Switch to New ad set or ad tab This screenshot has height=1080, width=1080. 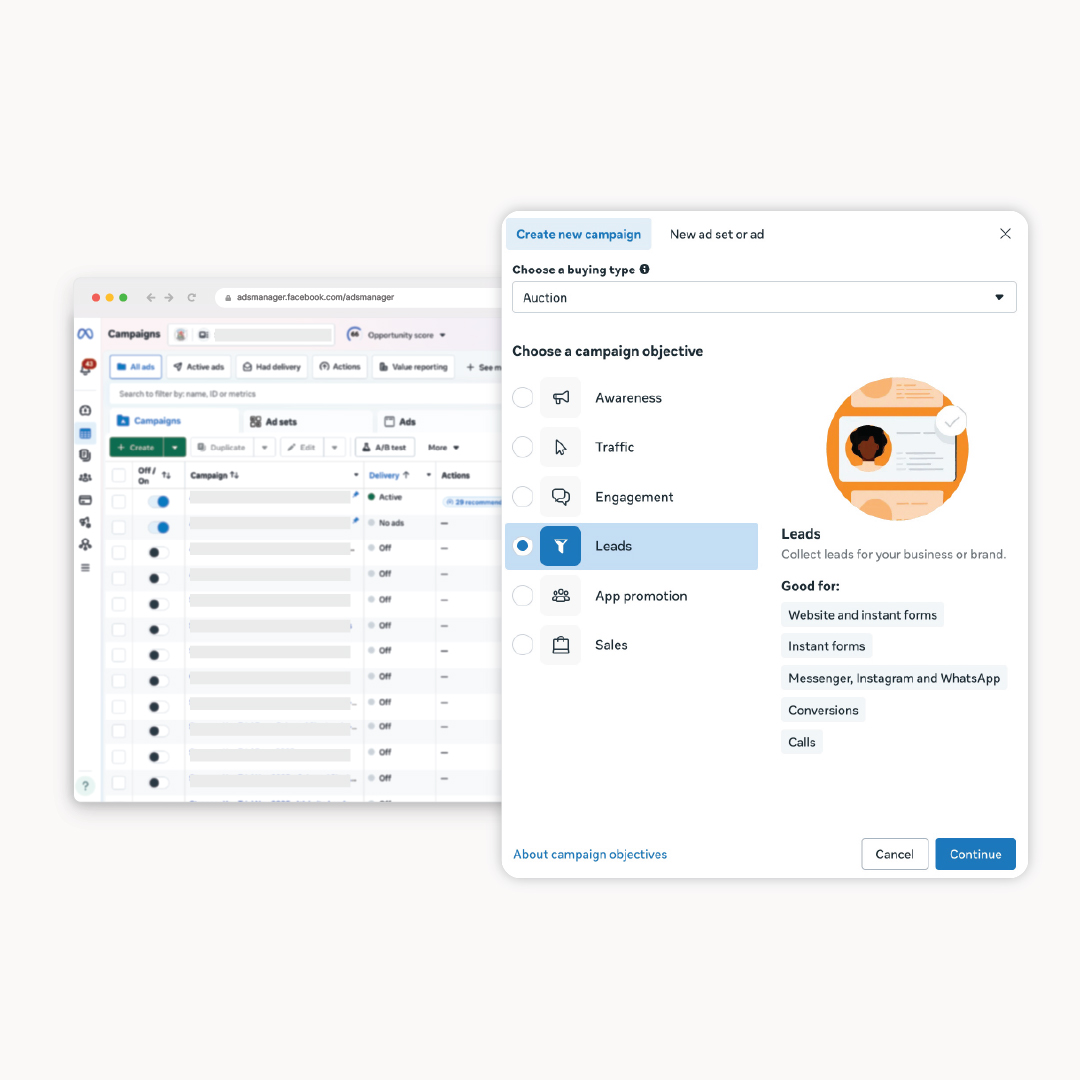716,234
